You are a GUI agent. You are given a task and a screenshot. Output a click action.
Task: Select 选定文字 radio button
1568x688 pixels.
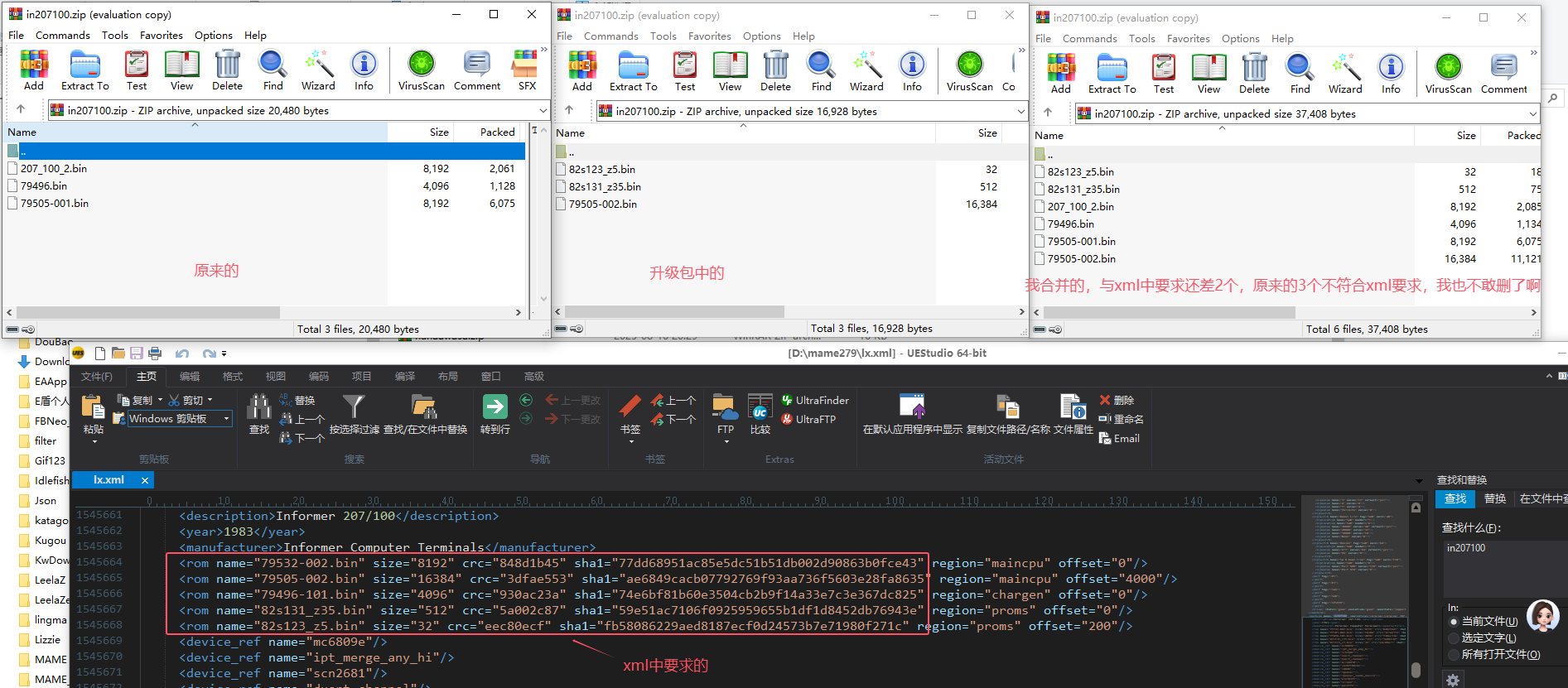[x=1454, y=638]
